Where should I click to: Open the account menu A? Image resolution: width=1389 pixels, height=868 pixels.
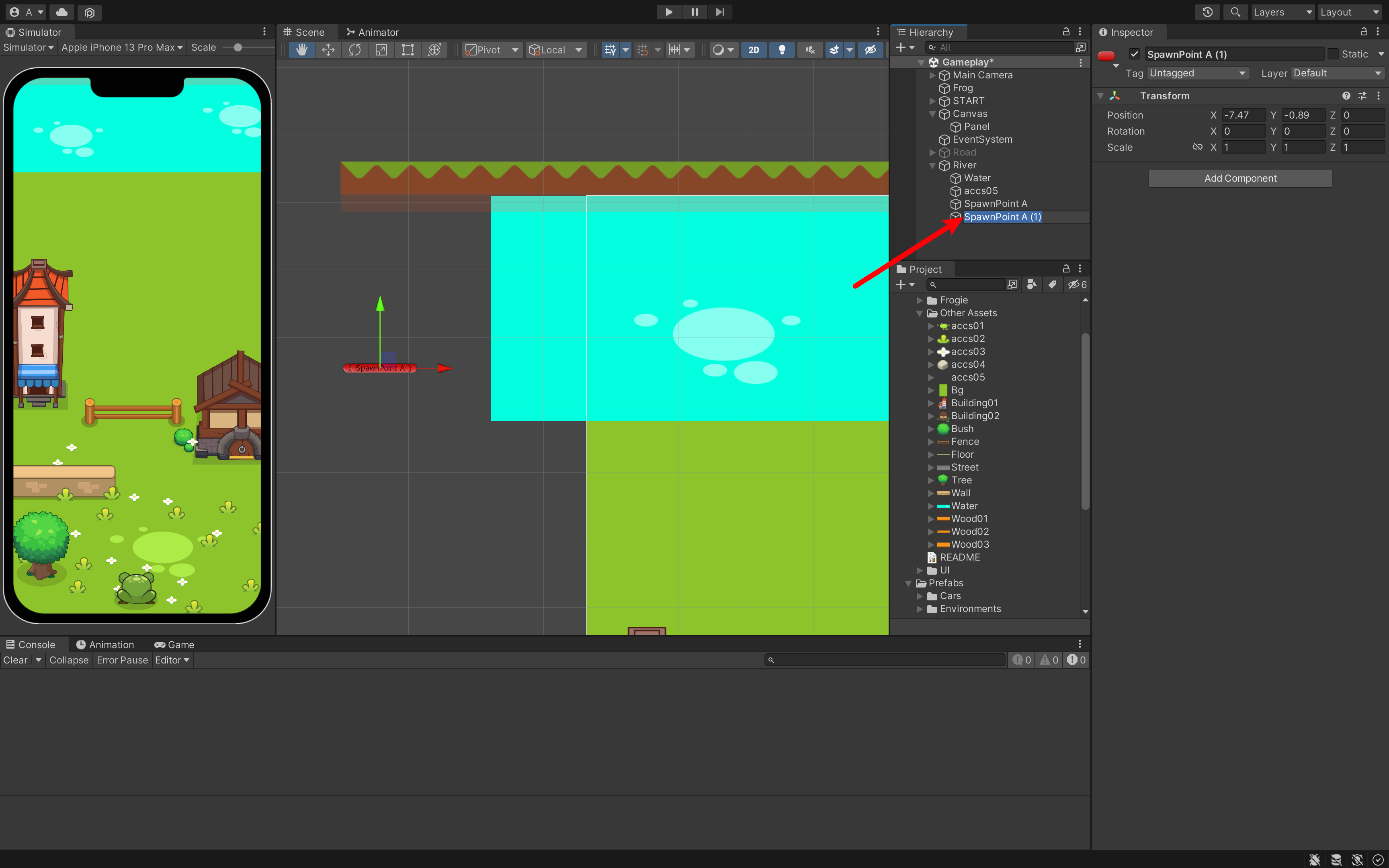[27, 12]
